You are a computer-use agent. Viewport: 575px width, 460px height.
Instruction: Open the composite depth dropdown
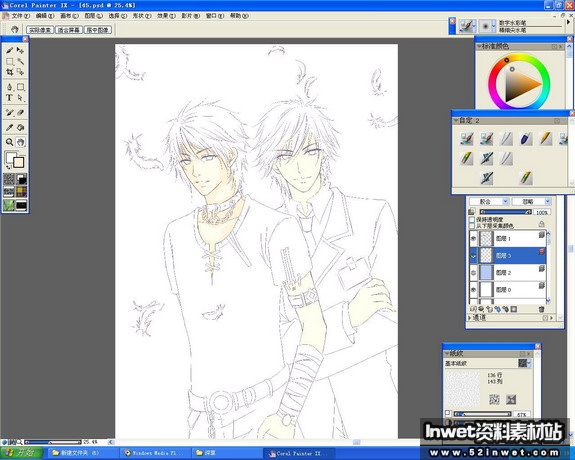pyautogui.click(x=531, y=201)
